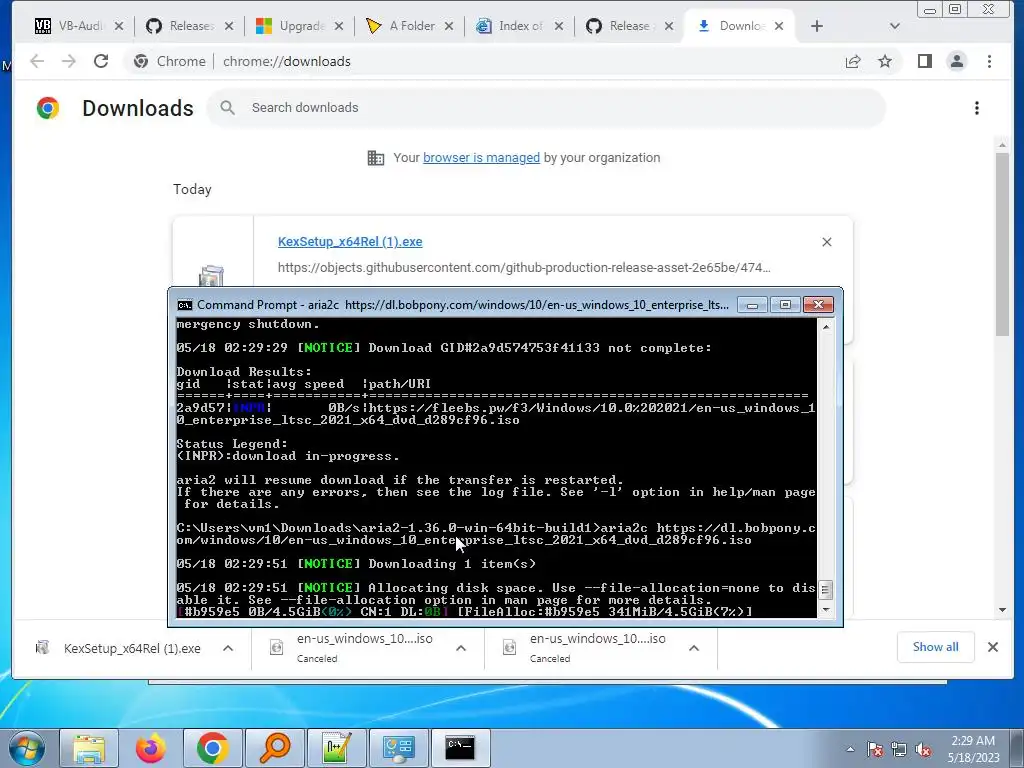This screenshot has height=768, width=1024.
Task: Open a new browser tab
Action: coord(816,26)
